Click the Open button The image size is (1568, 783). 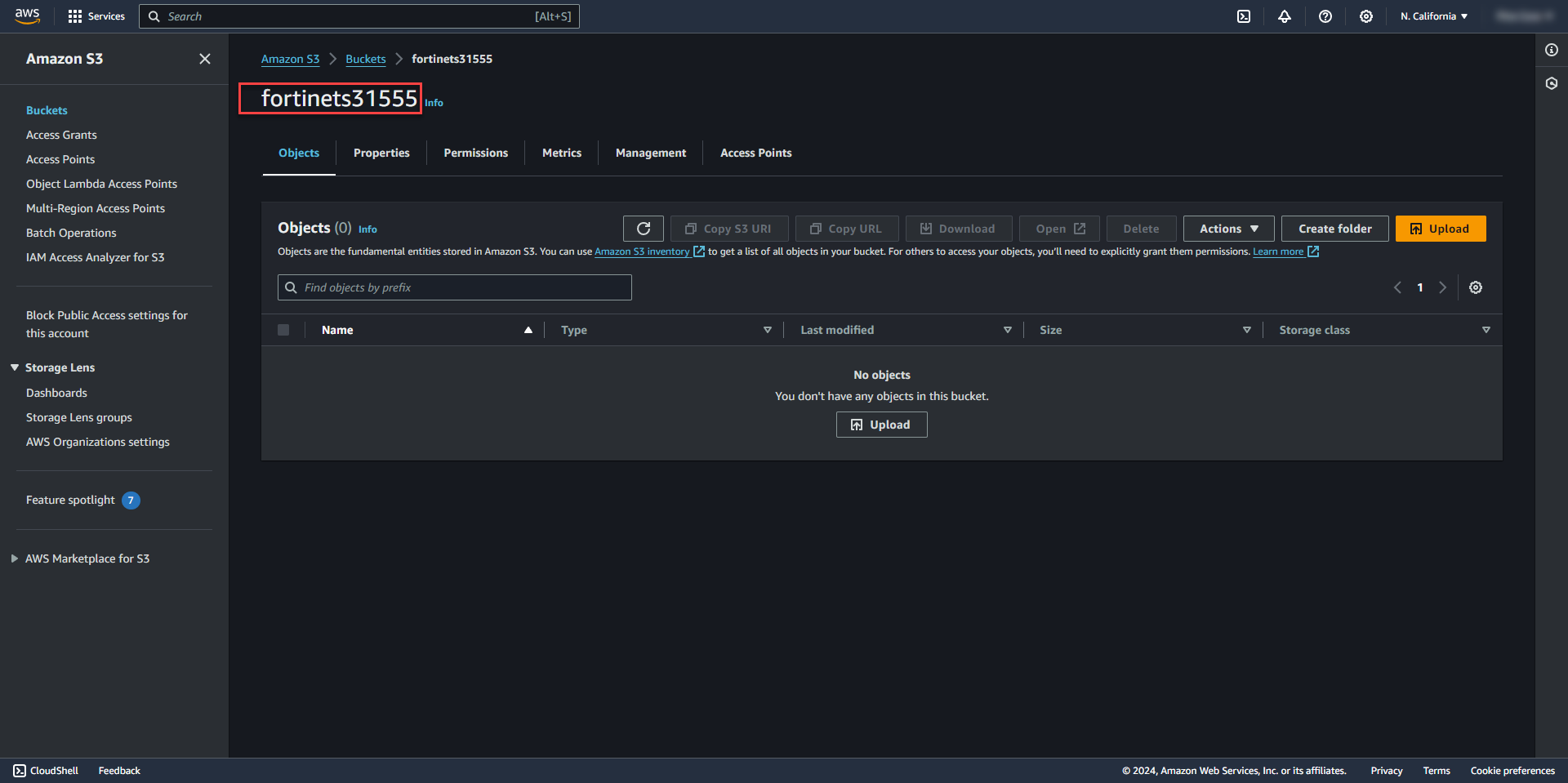[1059, 229]
